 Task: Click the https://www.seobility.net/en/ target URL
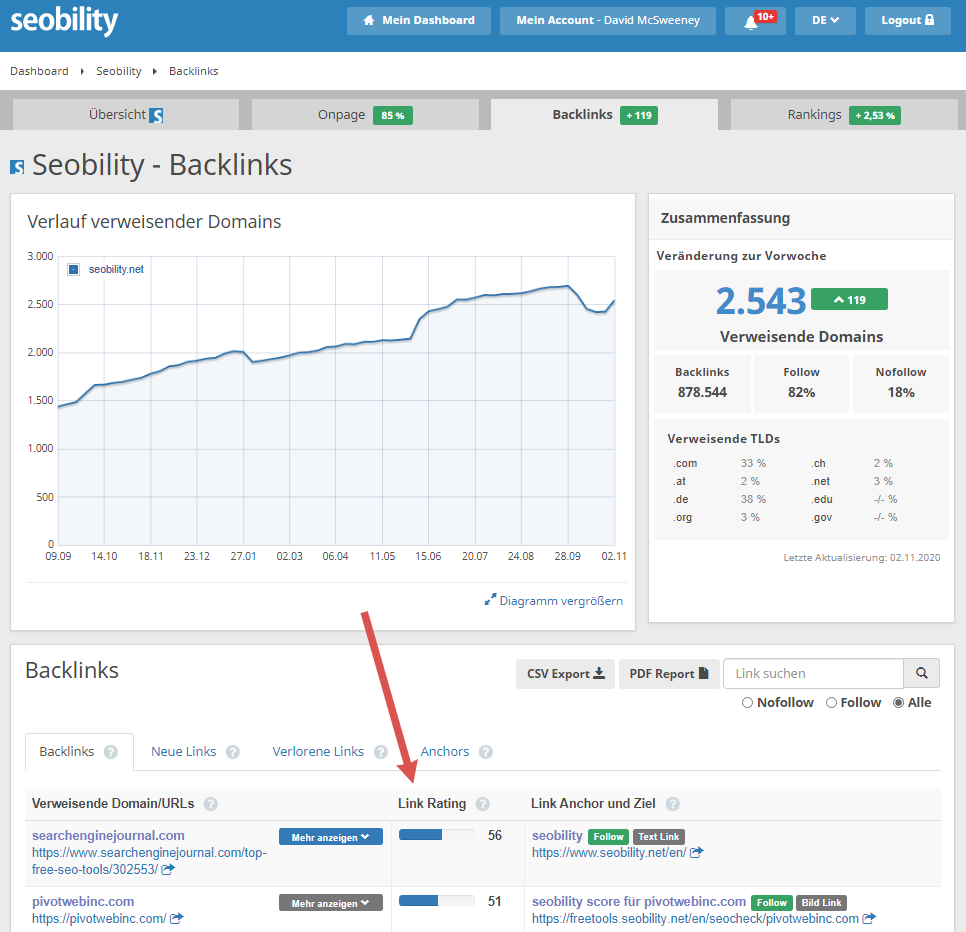click(609, 853)
